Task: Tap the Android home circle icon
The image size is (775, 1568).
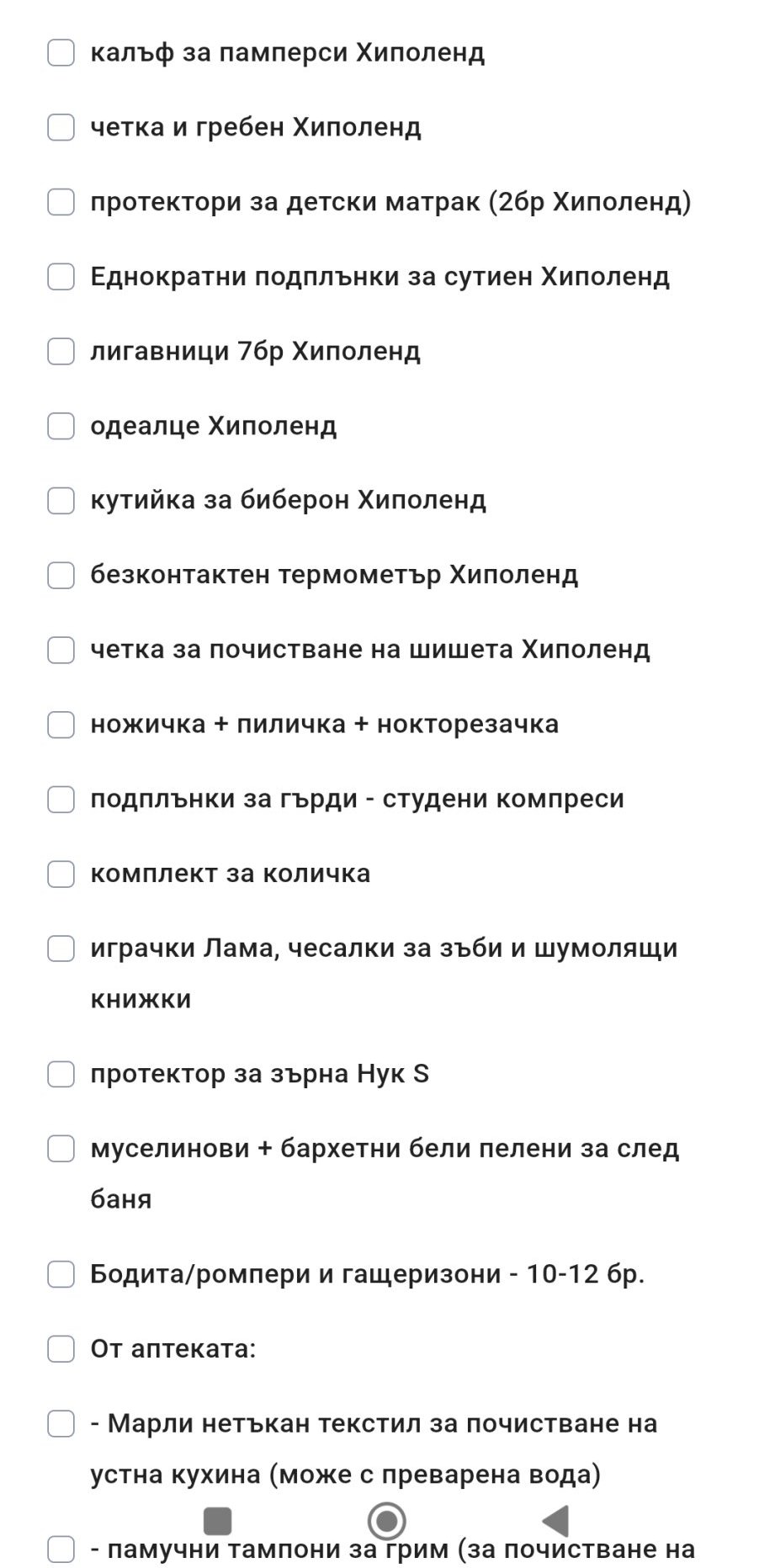Action: pyautogui.click(x=387, y=1521)
